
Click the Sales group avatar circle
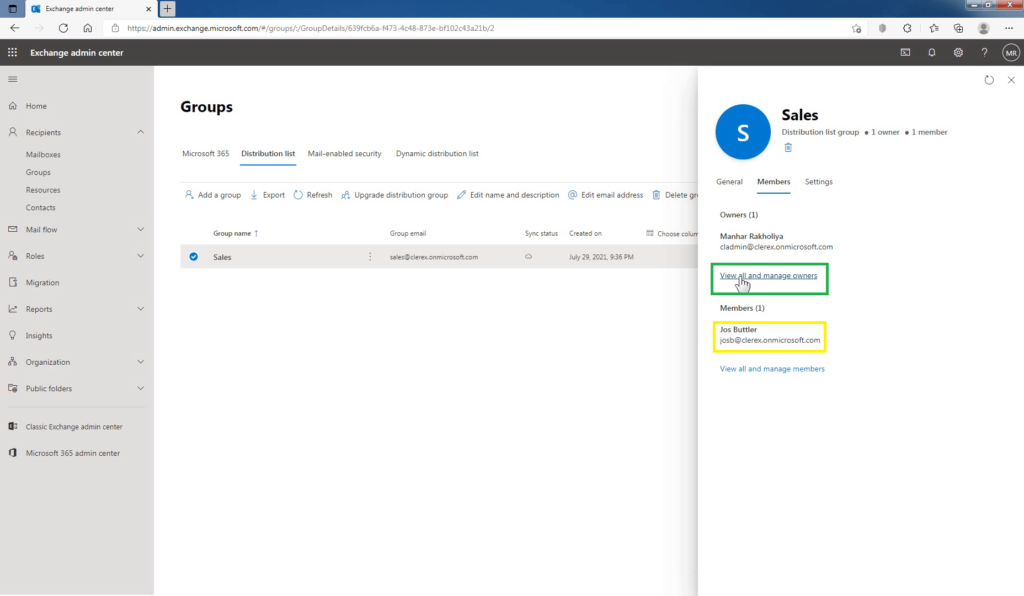click(743, 132)
